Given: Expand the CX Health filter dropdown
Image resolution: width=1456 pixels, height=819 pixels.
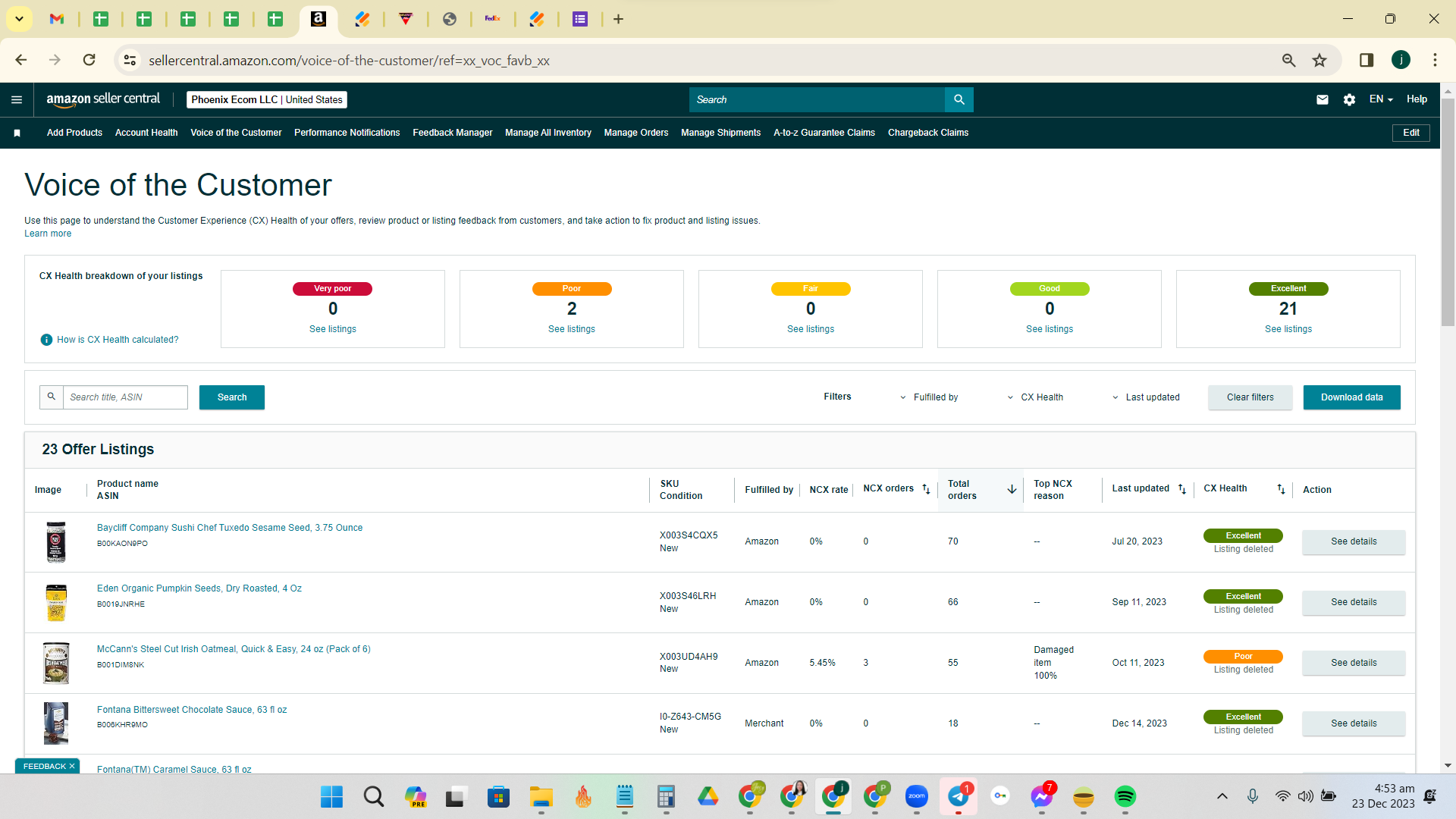Looking at the screenshot, I should [1035, 397].
